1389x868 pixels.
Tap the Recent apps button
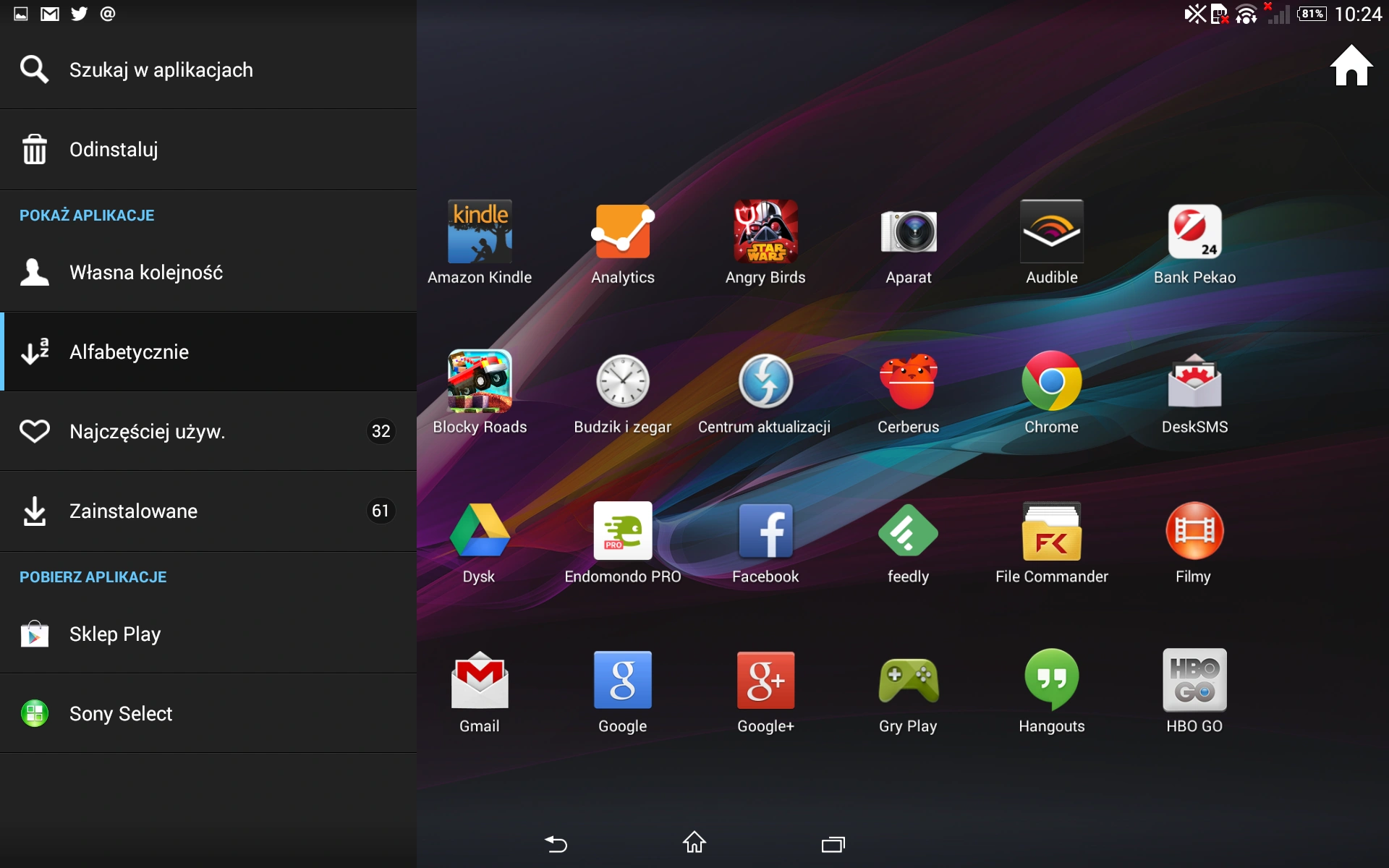pos(833,844)
